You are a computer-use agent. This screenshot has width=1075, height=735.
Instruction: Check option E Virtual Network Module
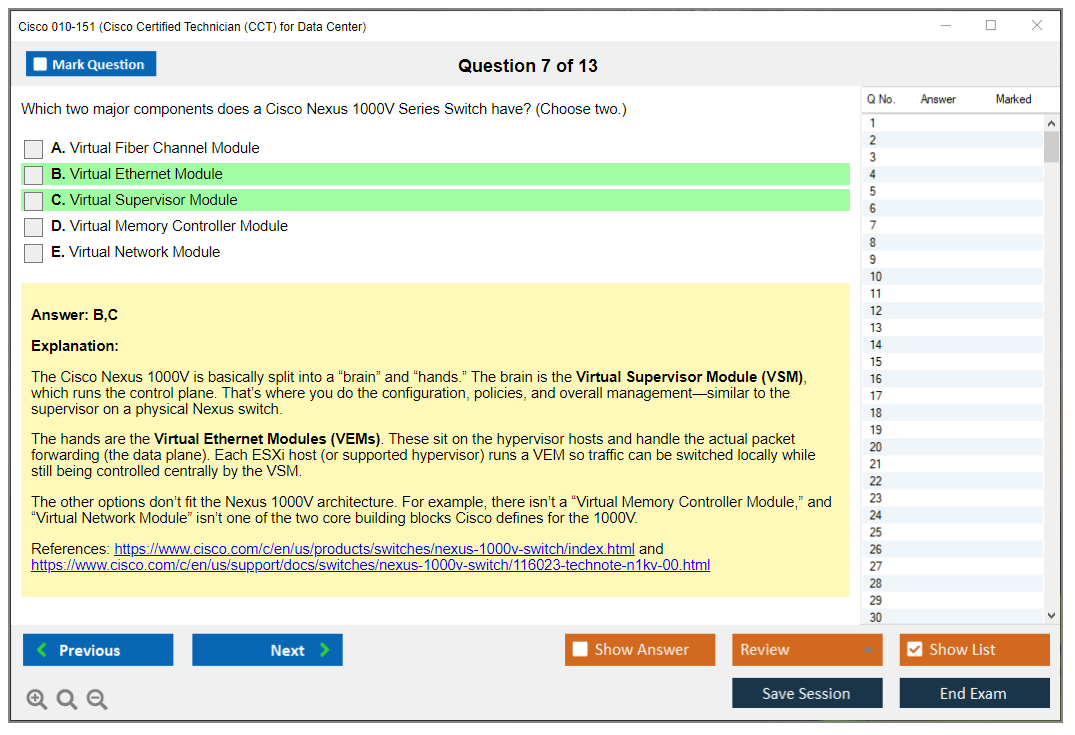click(x=34, y=253)
